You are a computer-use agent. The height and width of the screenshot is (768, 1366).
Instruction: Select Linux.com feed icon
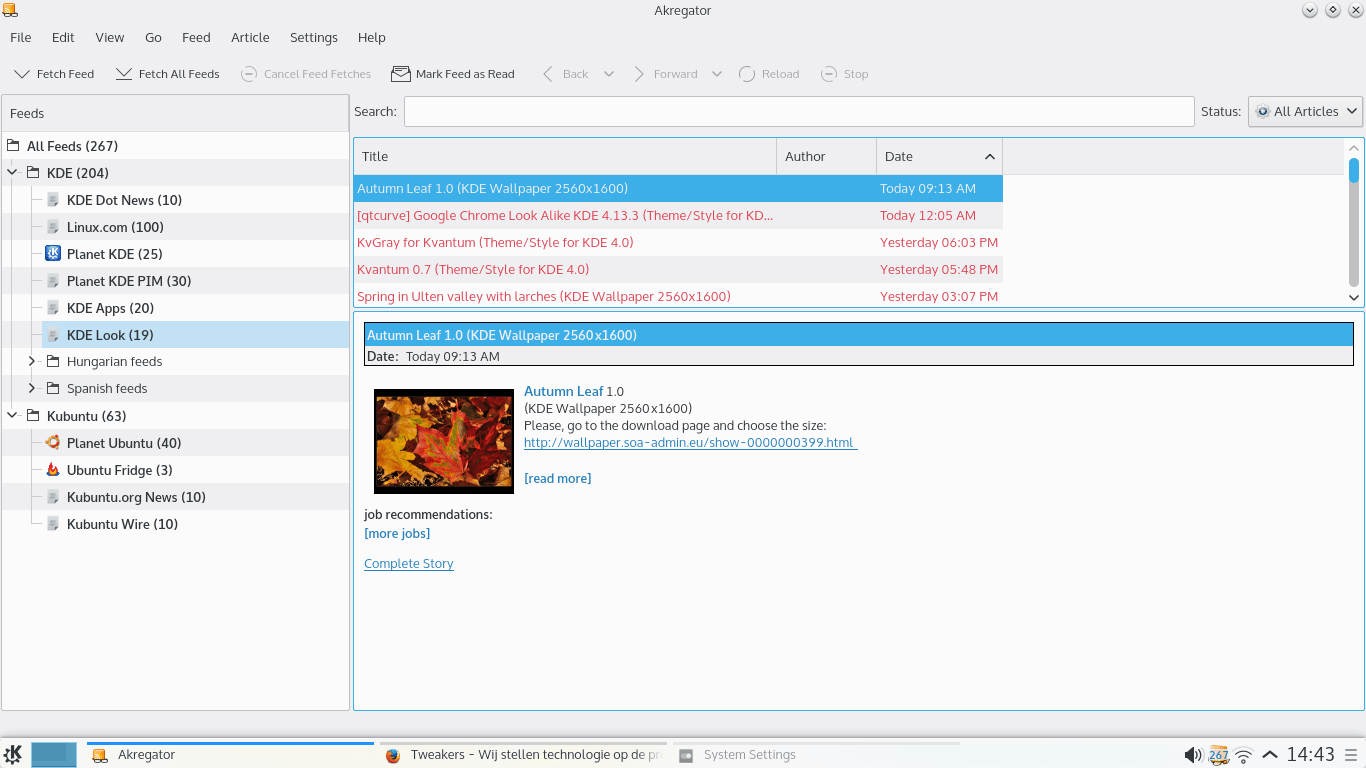pyautogui.click(x=53, y=227)
